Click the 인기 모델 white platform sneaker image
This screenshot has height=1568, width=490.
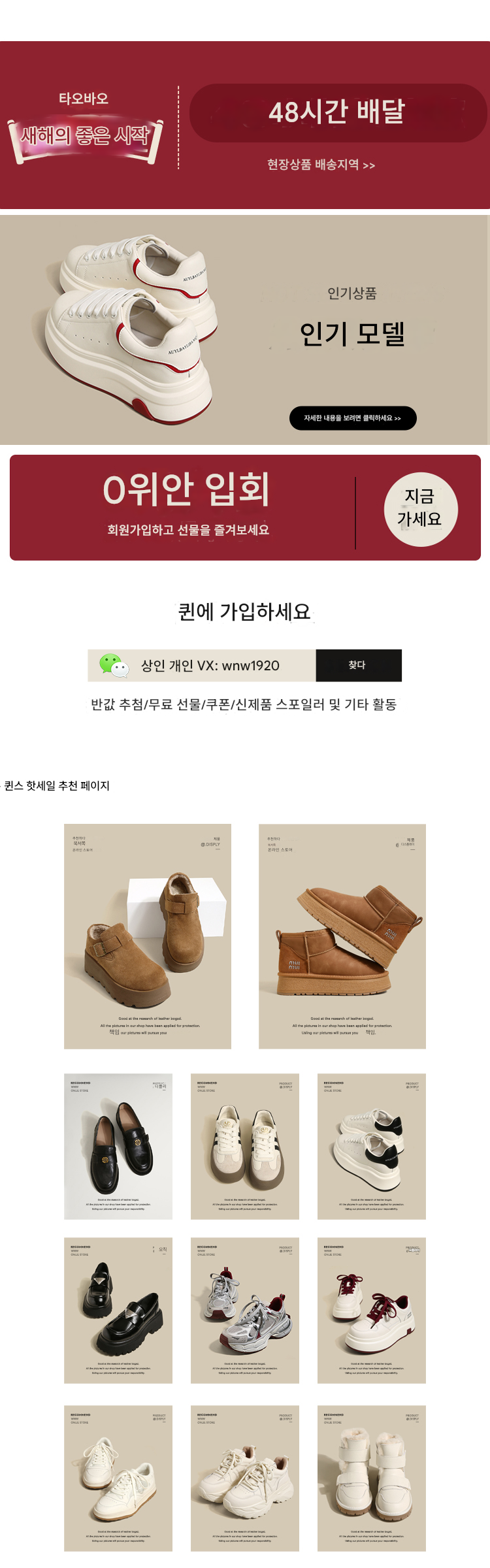point(131,330)
